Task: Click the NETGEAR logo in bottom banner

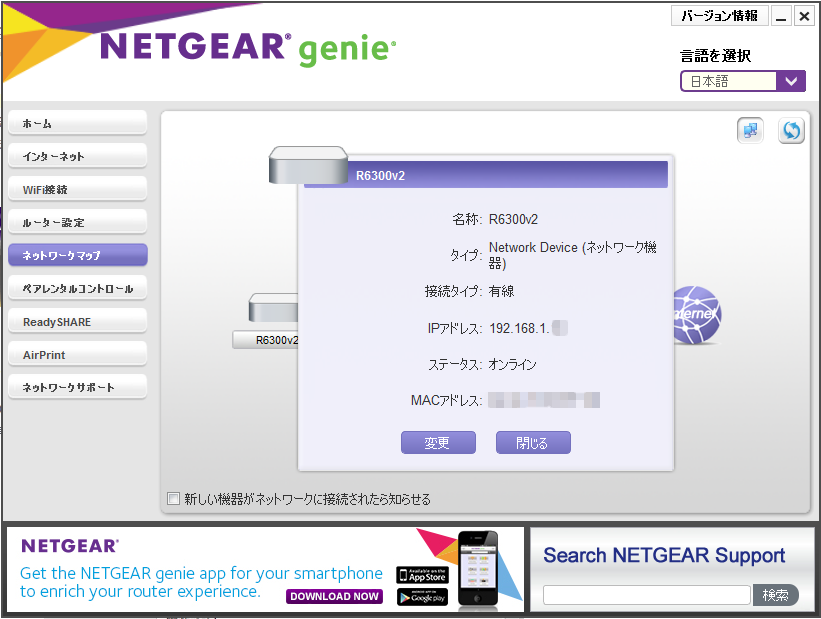Action: [70, 546]
